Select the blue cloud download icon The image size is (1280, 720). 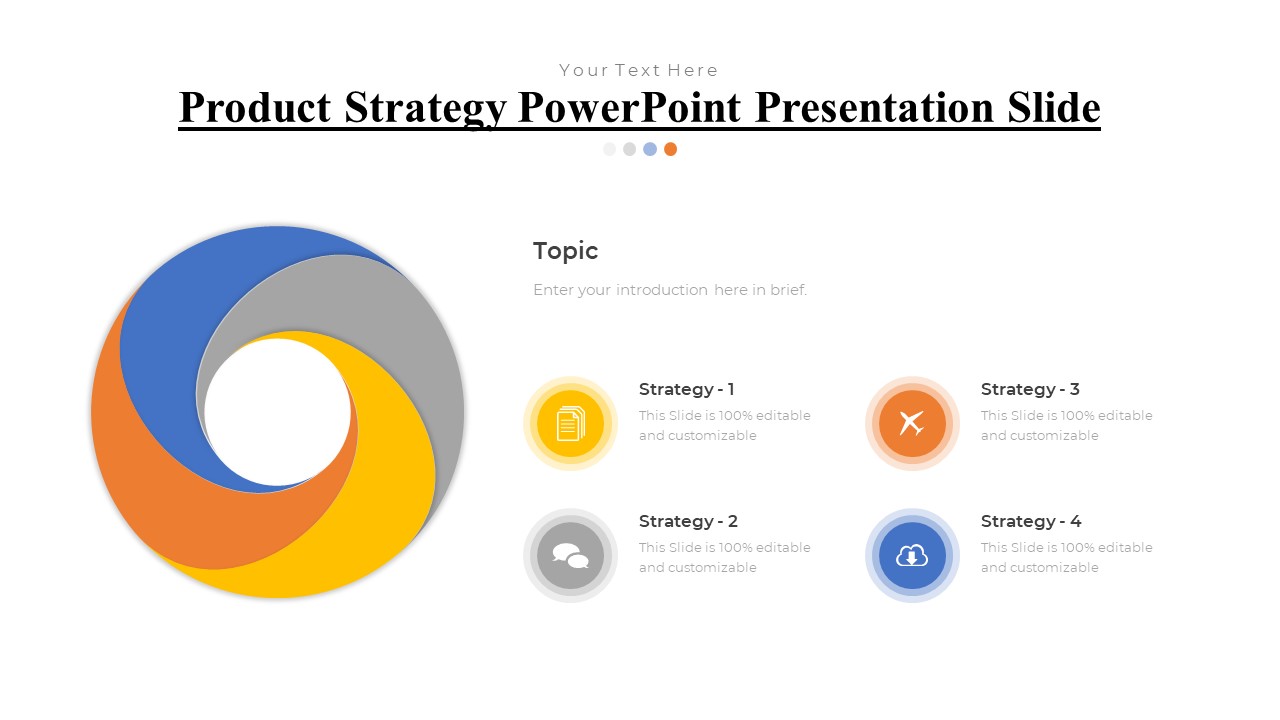pyautogui.click(x=912, y=555)
